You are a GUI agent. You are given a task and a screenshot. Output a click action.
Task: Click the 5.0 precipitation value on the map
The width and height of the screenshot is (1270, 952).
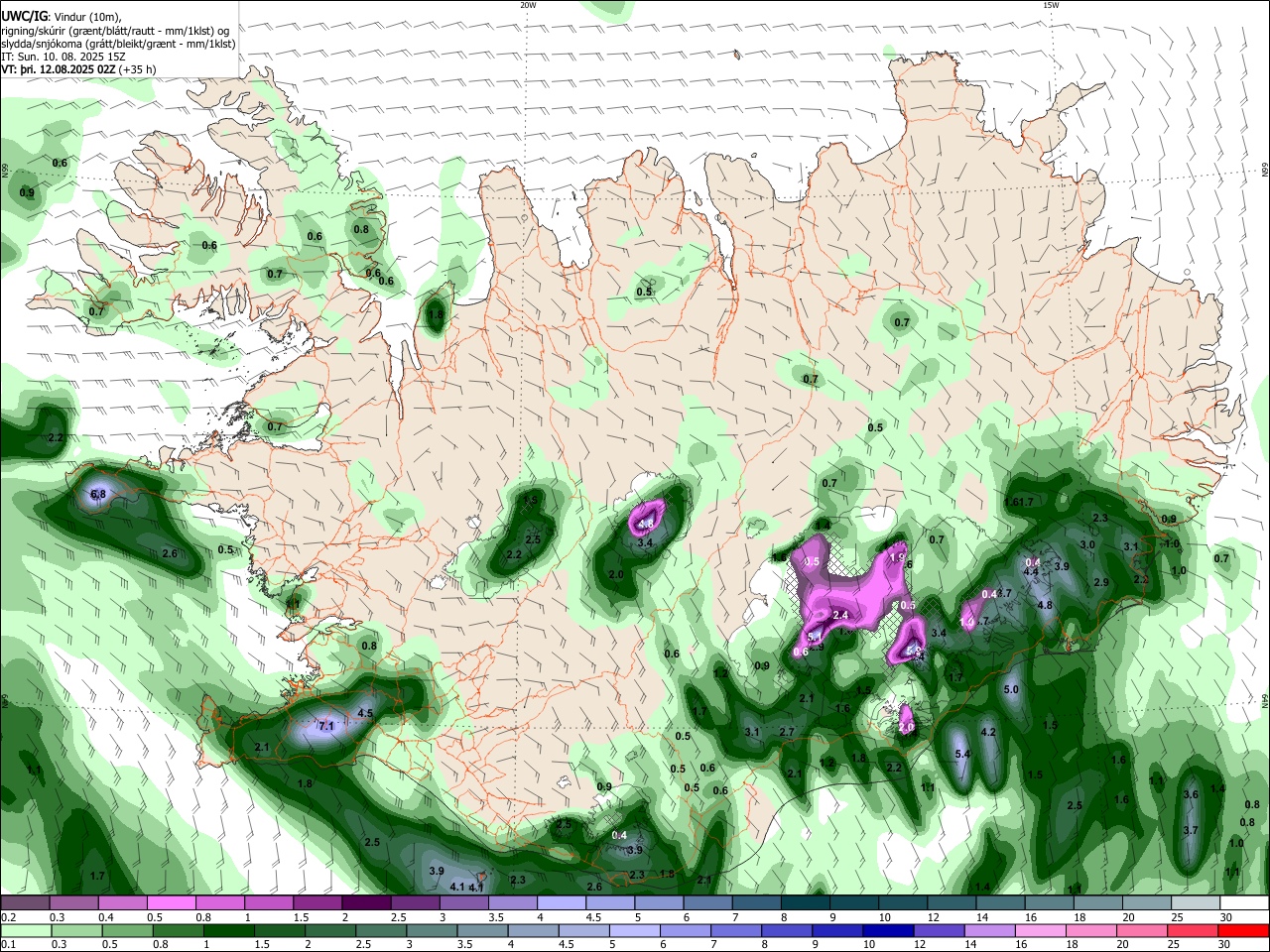(1011, 689)
